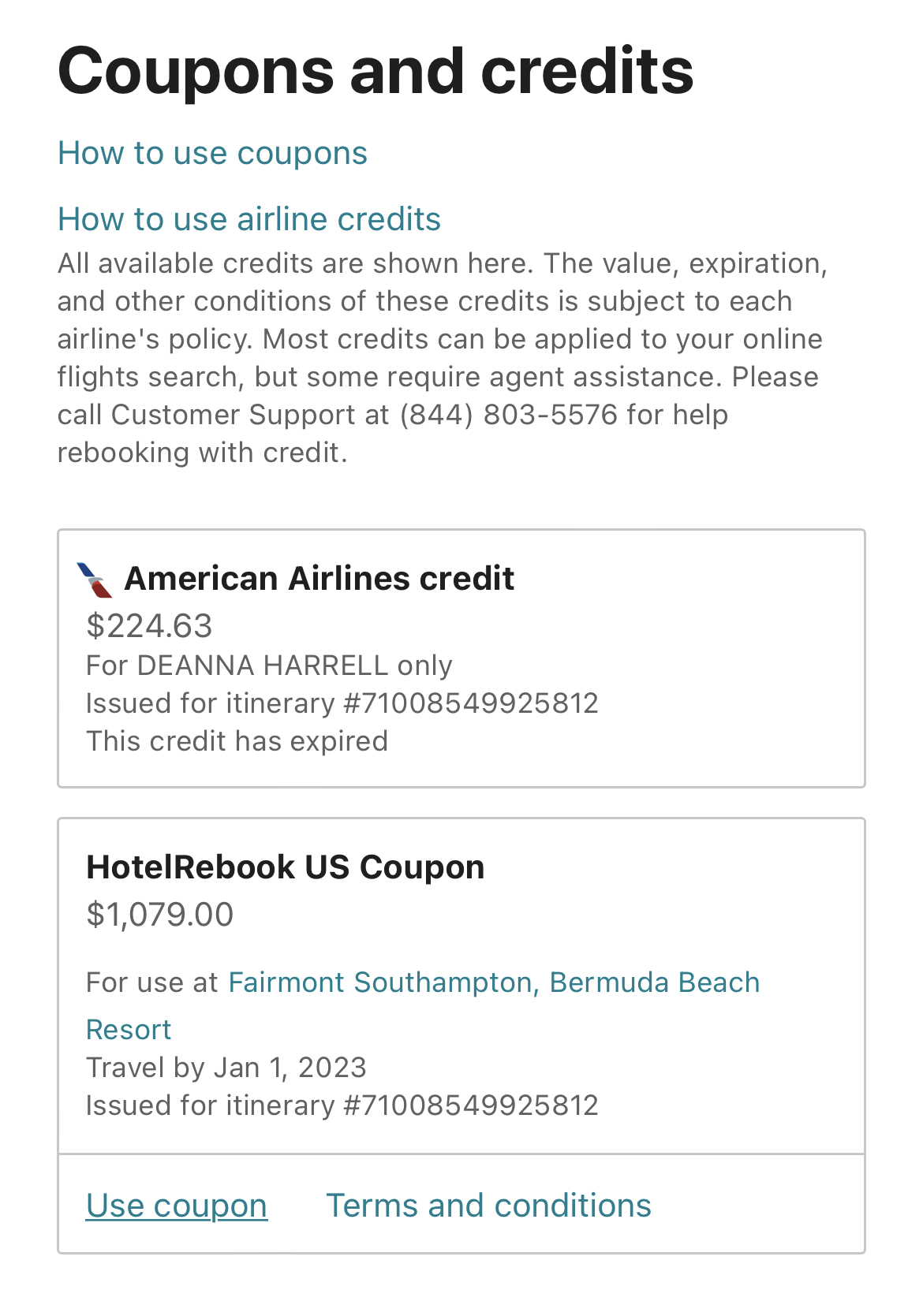Click the American Airlines credit title

320,578
